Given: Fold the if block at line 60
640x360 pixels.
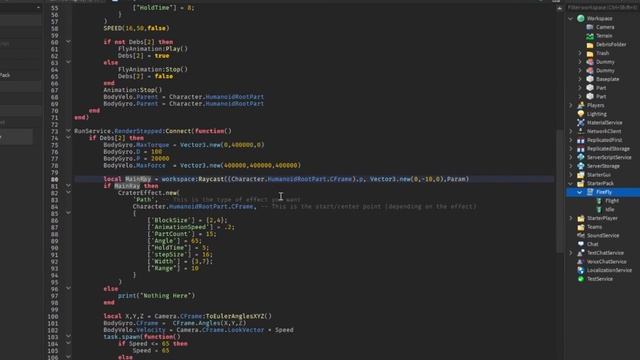Looking at the screenshot, I should coord(68,42).
